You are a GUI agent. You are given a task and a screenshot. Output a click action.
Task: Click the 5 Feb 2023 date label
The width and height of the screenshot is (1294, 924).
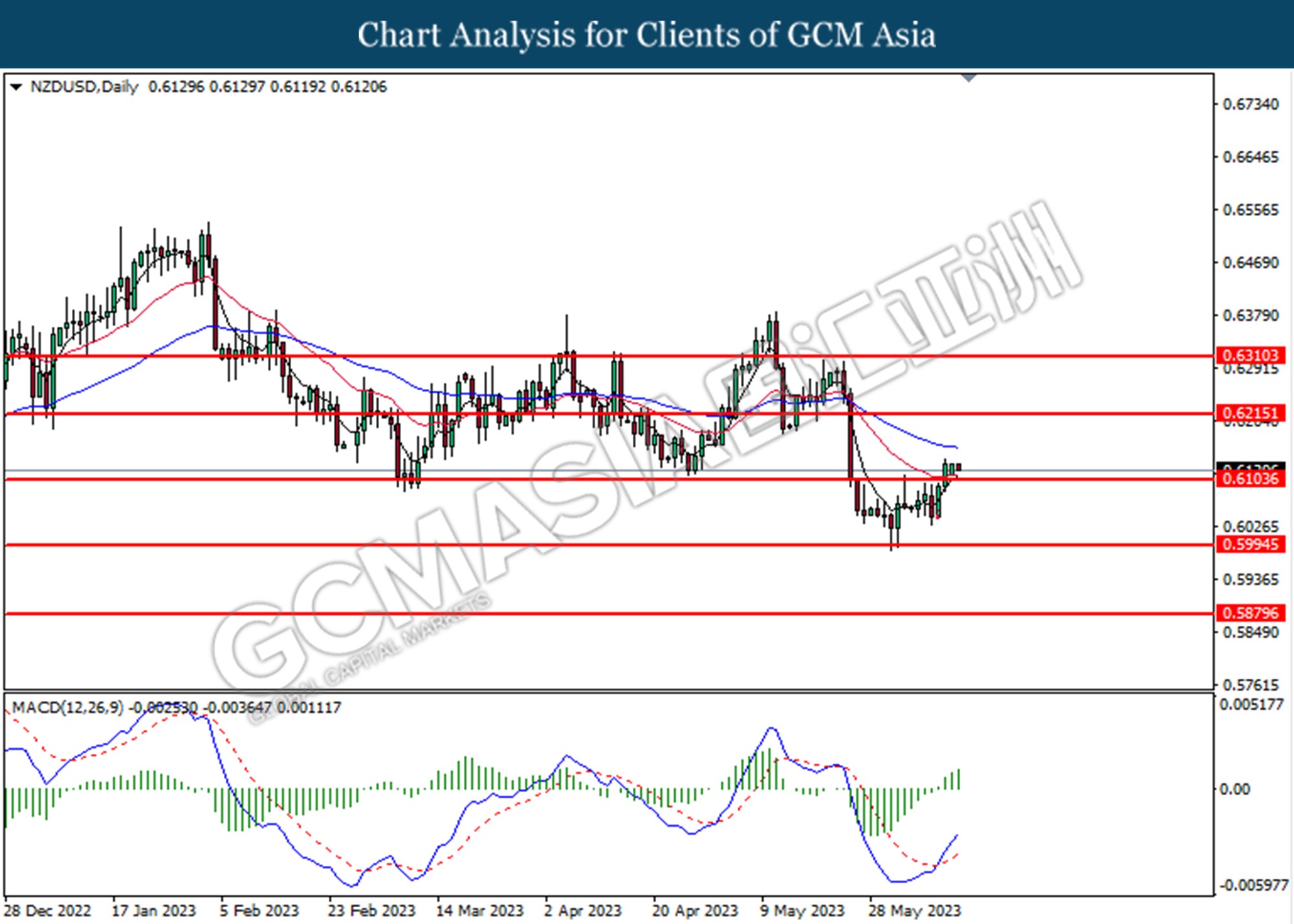259,910
